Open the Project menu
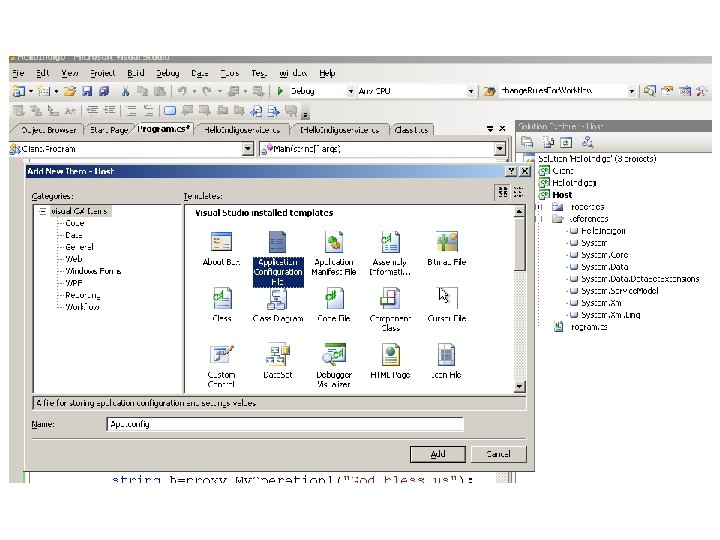 coord(102,73)
